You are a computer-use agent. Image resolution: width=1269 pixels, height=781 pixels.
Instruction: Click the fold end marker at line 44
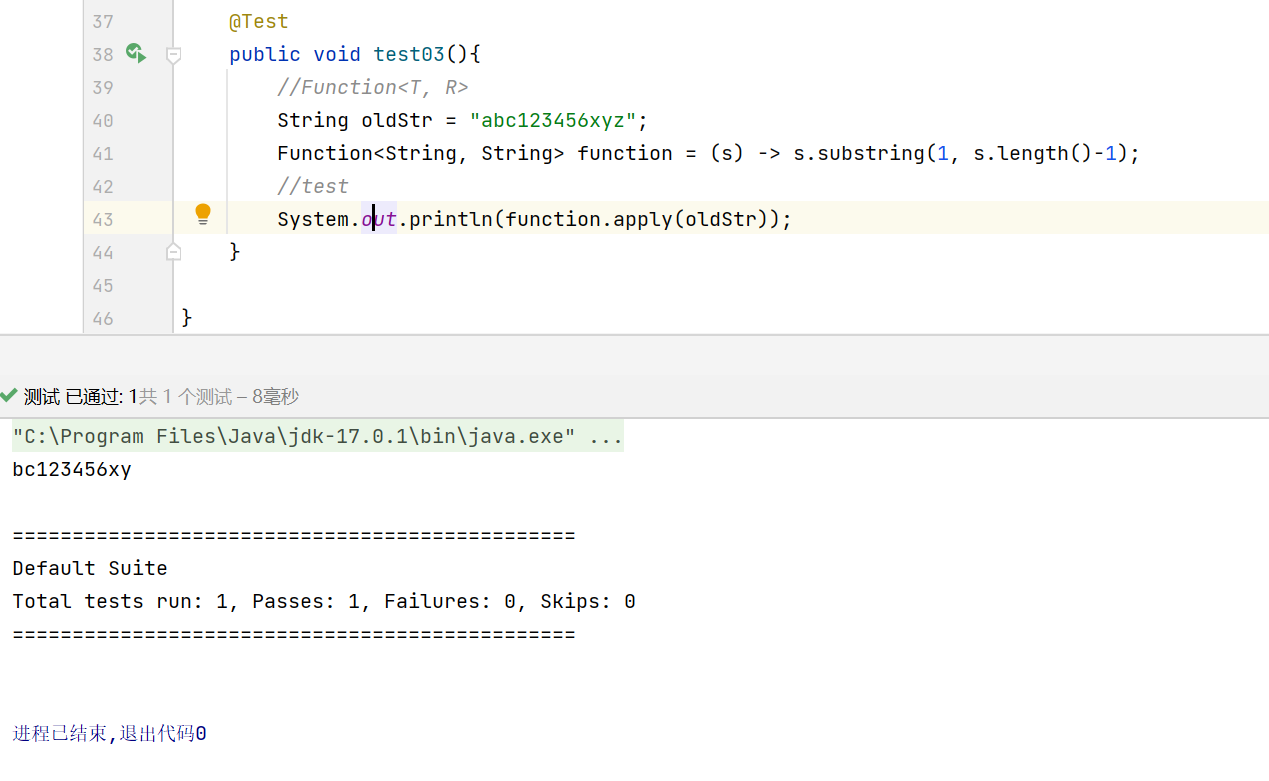173,252
